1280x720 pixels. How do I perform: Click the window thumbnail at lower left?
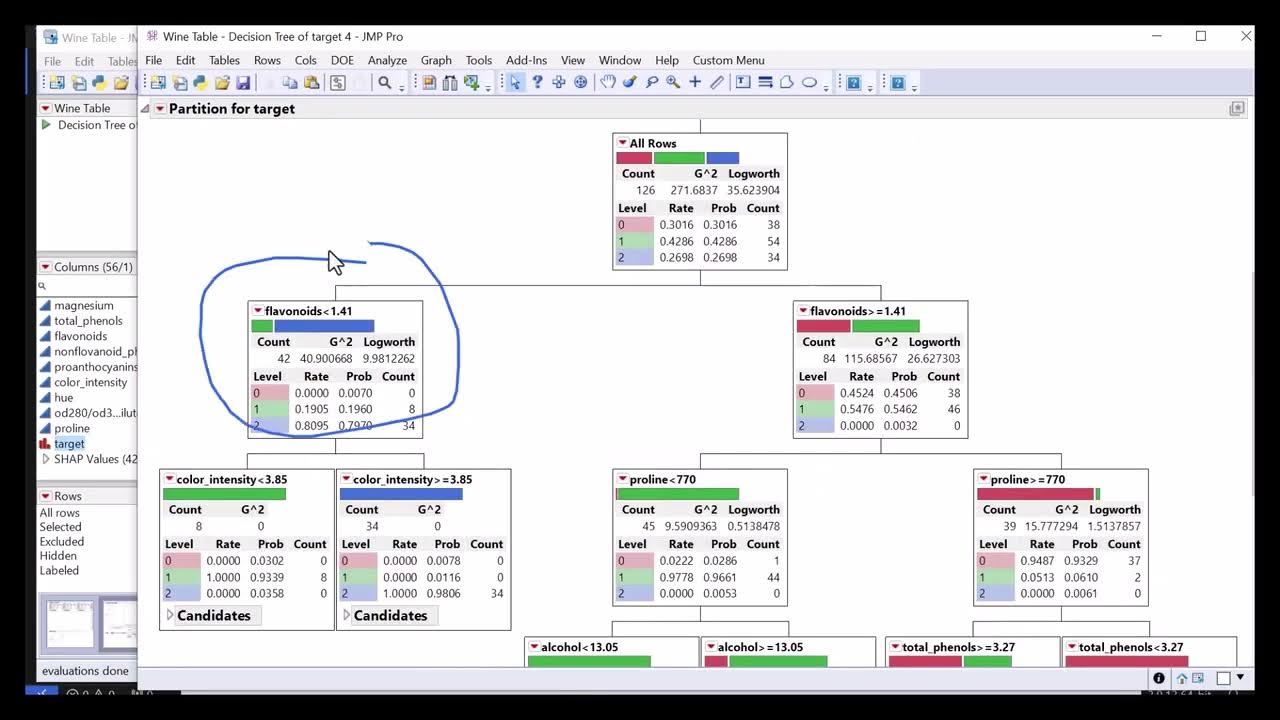[x=69, y=623]
